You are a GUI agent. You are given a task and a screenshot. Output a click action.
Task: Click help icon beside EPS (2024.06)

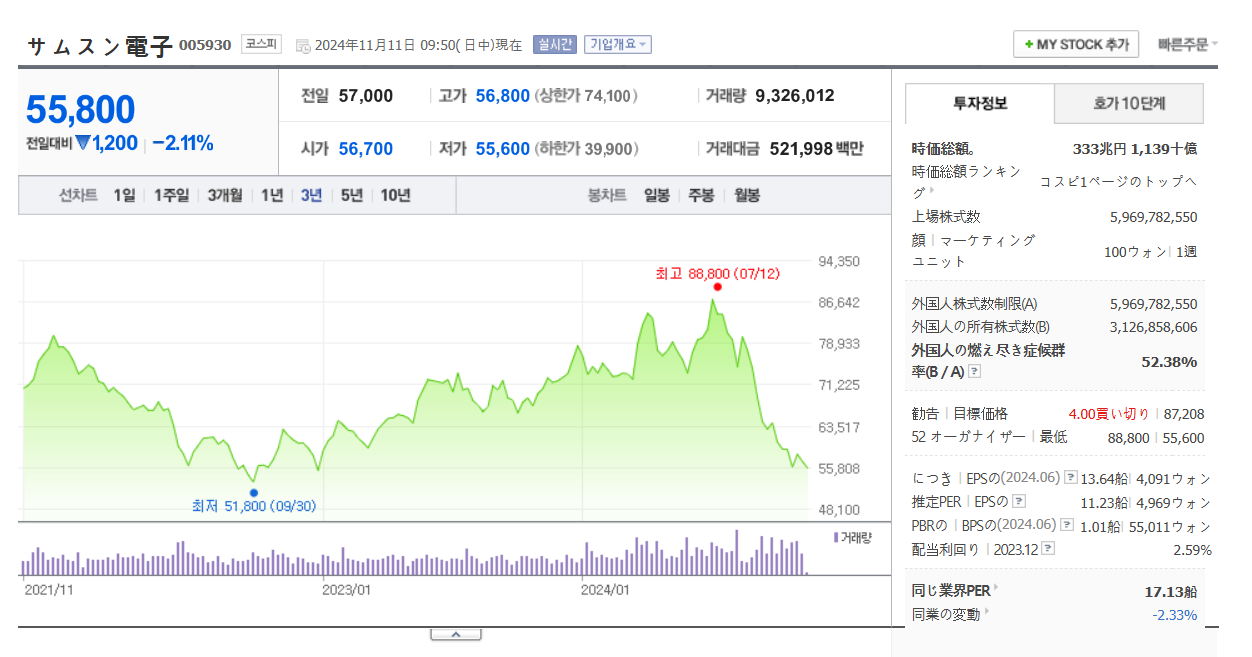[1070, 477]
